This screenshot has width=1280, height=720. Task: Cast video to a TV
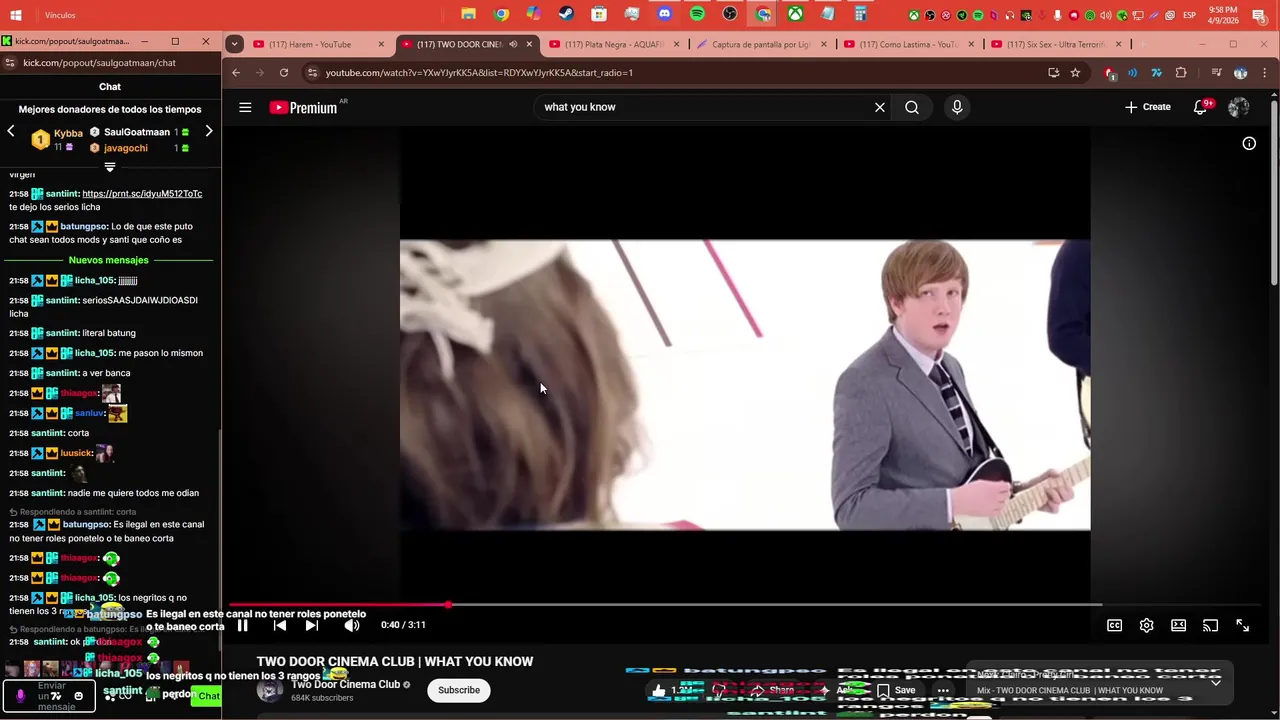pos(1210,625)
